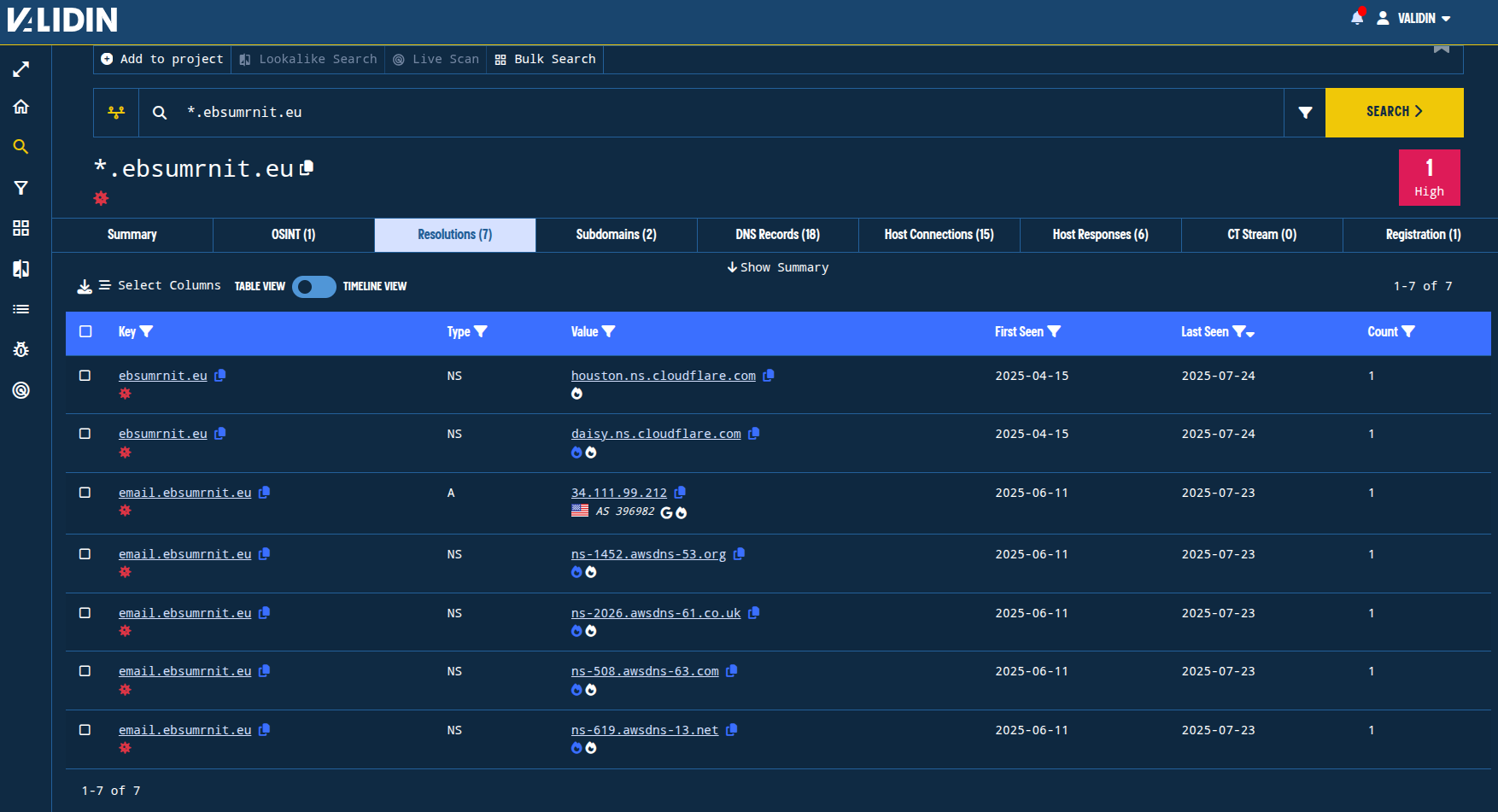This screenshot has width=1498, height=812.
Task: Check the daisy.ns.cloudflare.com row checkbox
Action: pyautogui.click(x=85, y=434)
